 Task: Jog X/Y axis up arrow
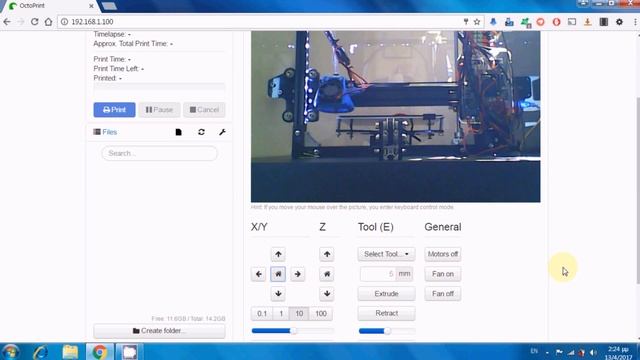click(x=278, y=254)
